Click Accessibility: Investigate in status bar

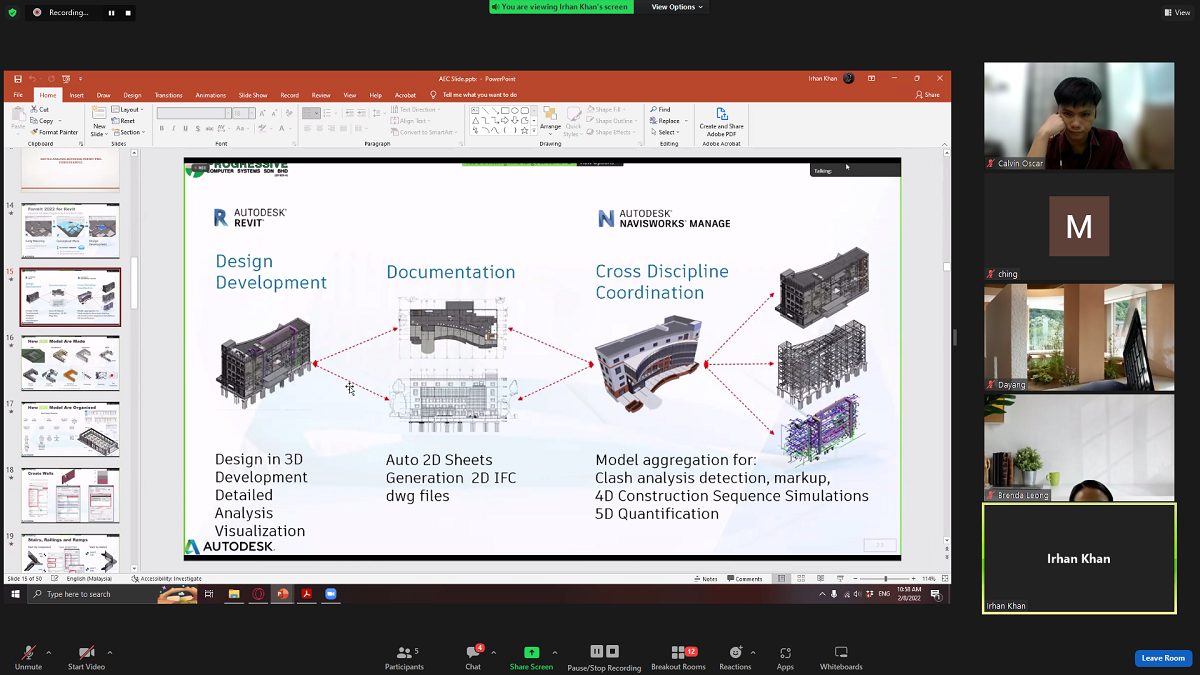coord(166,579)
